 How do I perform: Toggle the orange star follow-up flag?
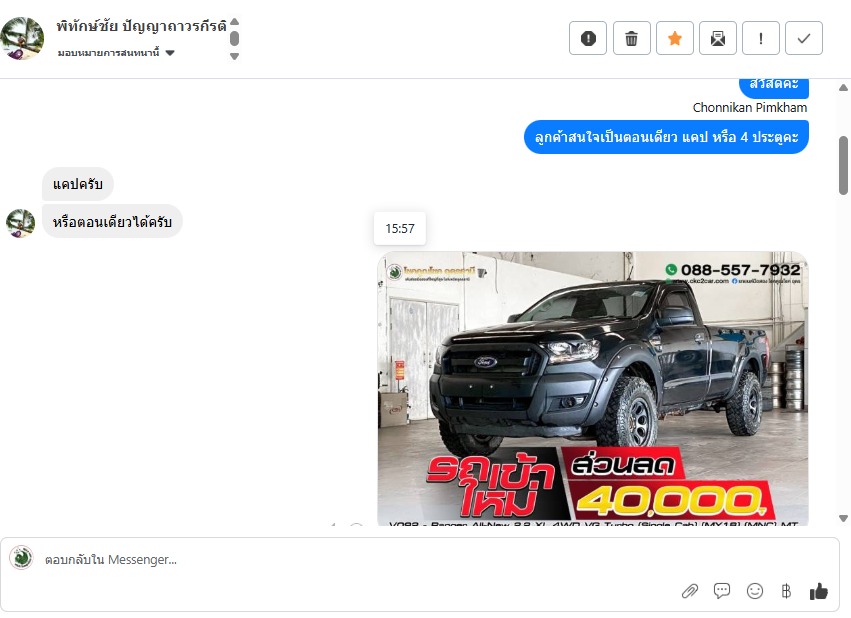point(675,39)
